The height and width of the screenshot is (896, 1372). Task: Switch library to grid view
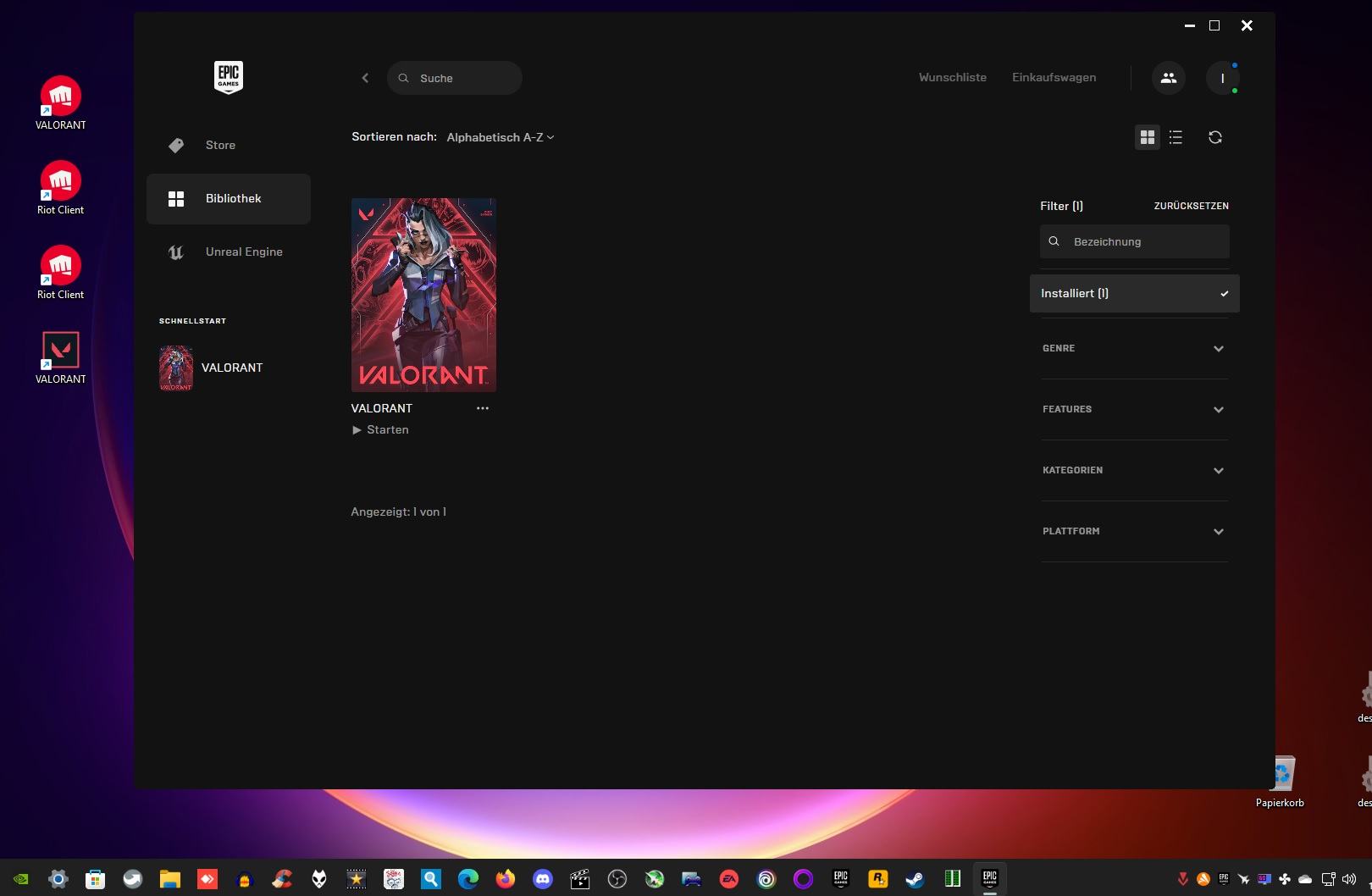pyautogui.click(x=1148, y=137)
